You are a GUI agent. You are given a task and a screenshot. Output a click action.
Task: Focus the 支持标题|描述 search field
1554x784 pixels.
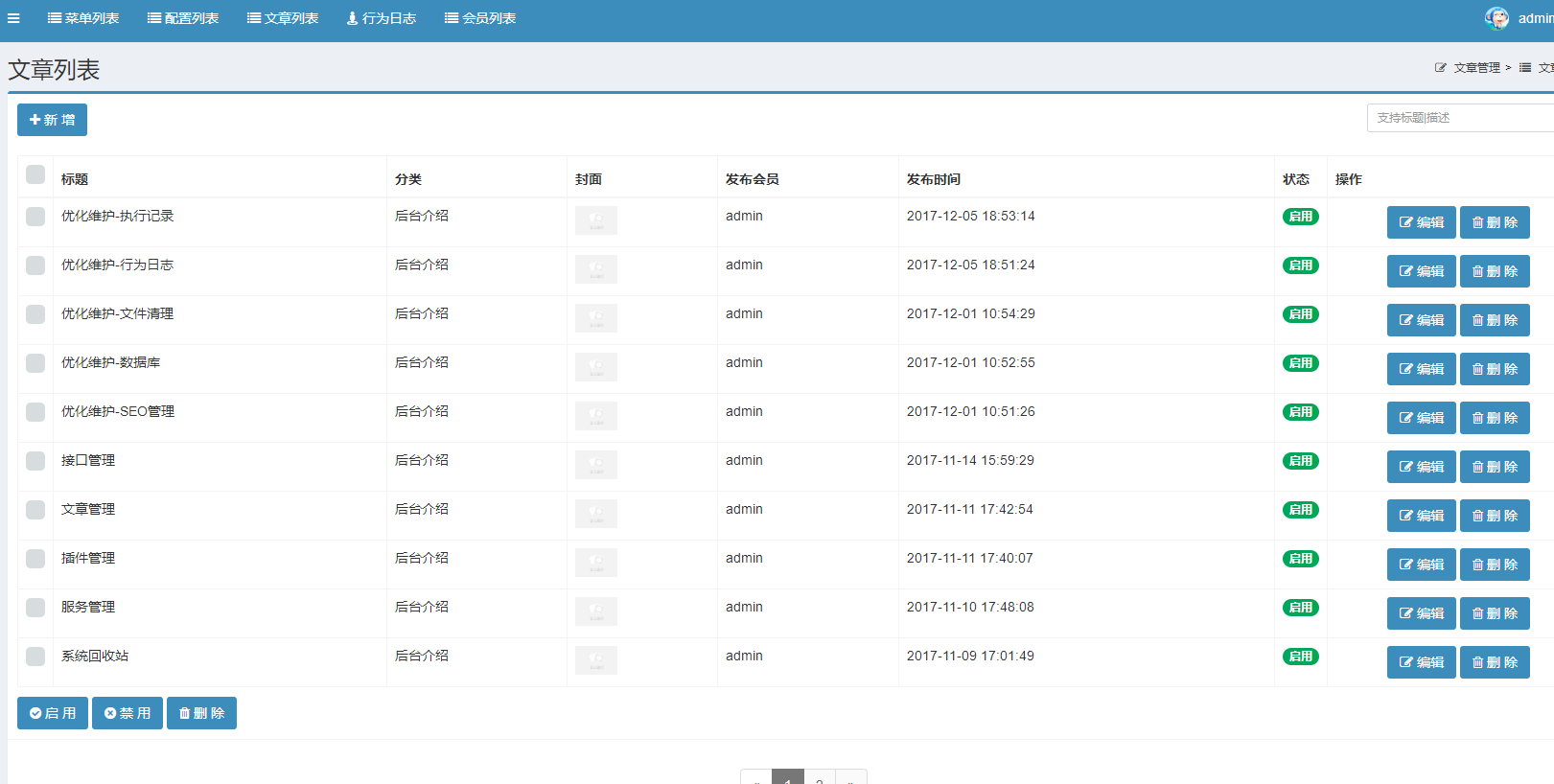click(x=1460, y=118)
